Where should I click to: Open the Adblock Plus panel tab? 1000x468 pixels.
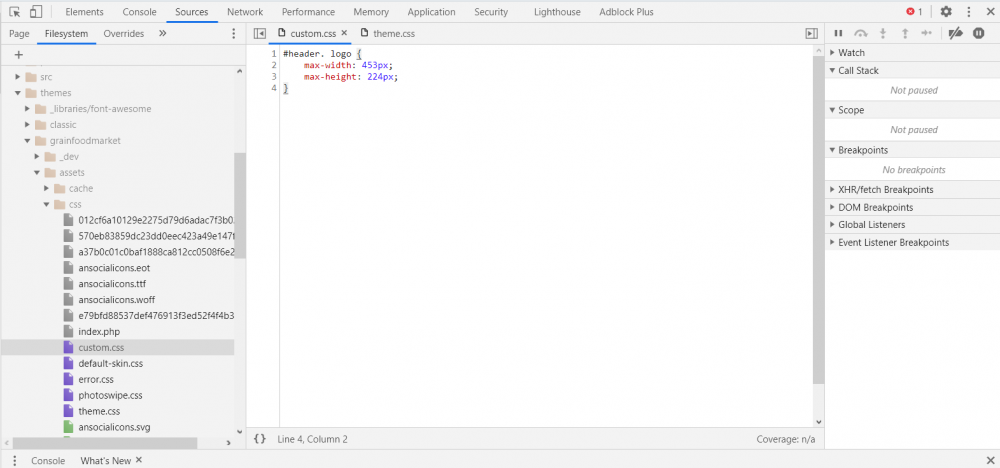coord(626,11)
